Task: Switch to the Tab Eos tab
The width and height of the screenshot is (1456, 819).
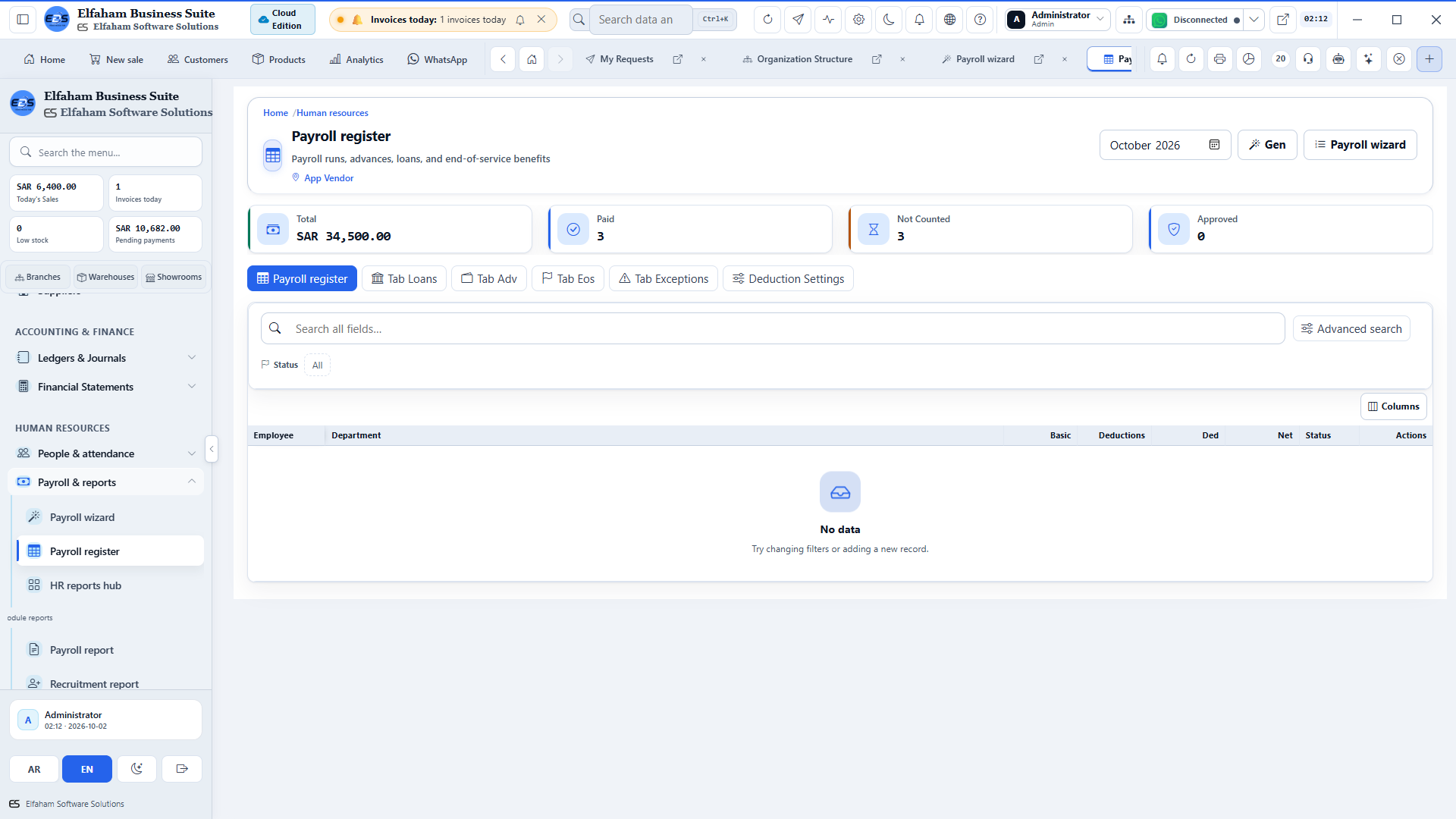Action: coord(568,279)
